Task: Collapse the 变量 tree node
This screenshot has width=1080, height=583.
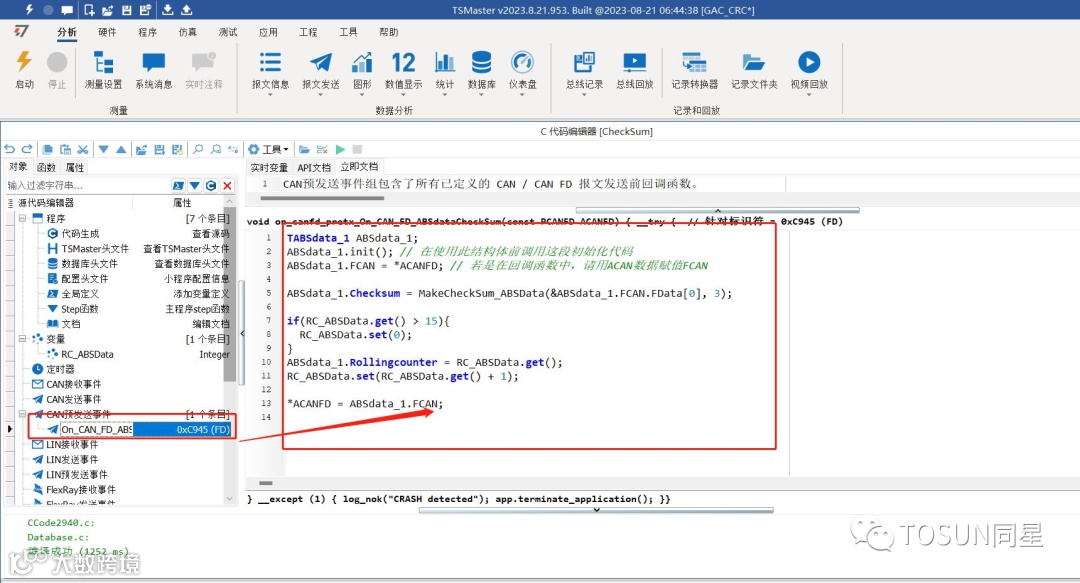Action: [22, 338]
